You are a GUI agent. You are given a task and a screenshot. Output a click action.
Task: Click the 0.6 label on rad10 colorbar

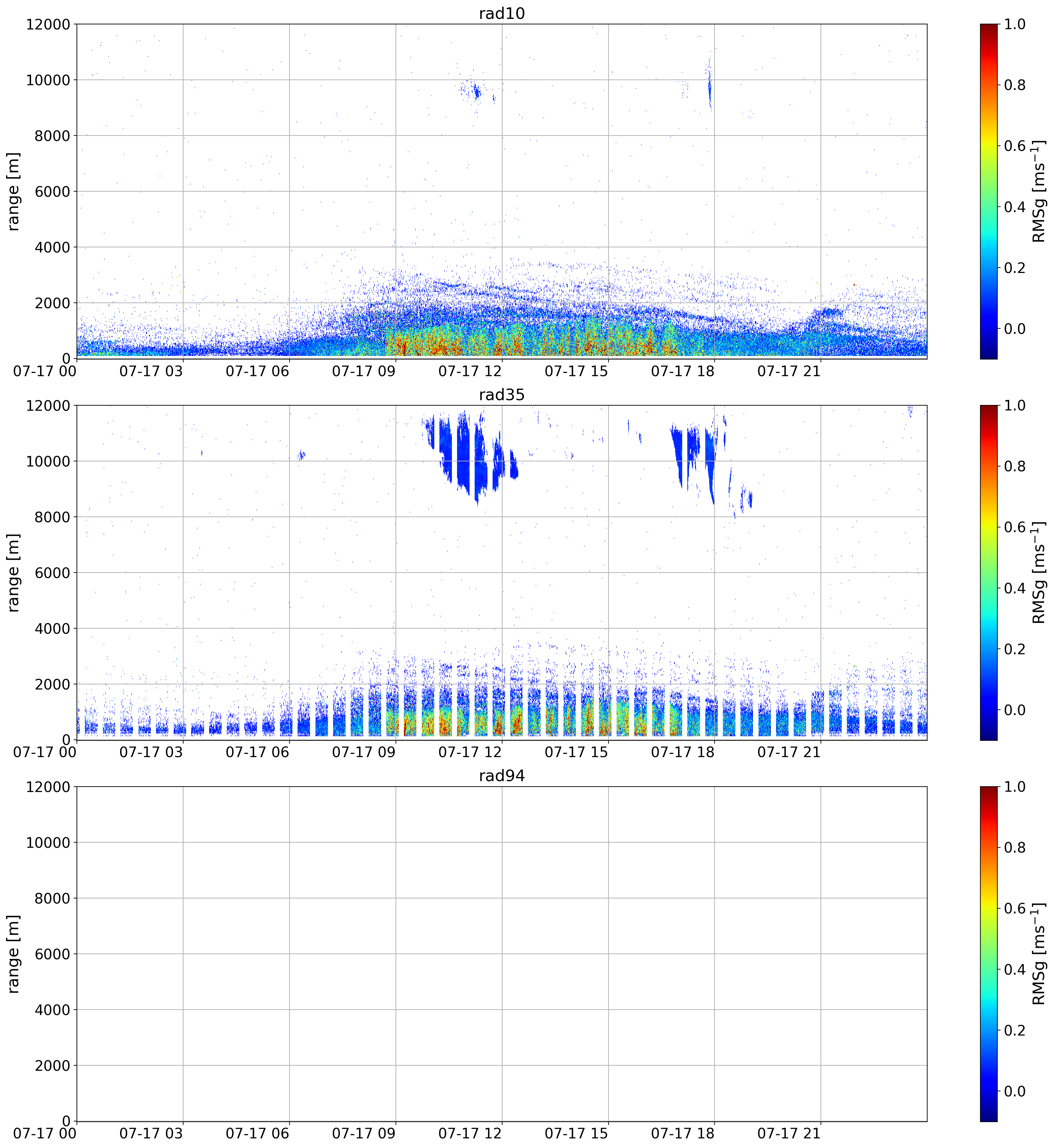1015,146
